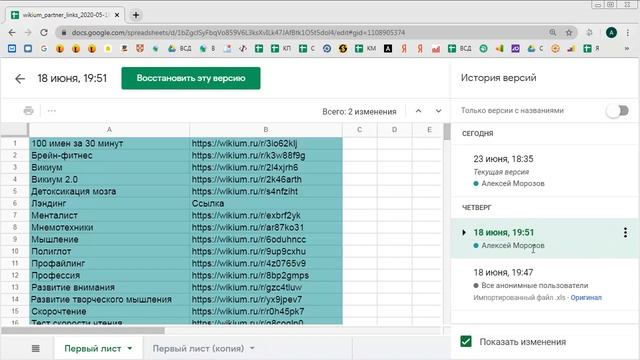Click cell 100 имен за 30 минут
Viewport: 640px width, 360px height.
(109, 143)
